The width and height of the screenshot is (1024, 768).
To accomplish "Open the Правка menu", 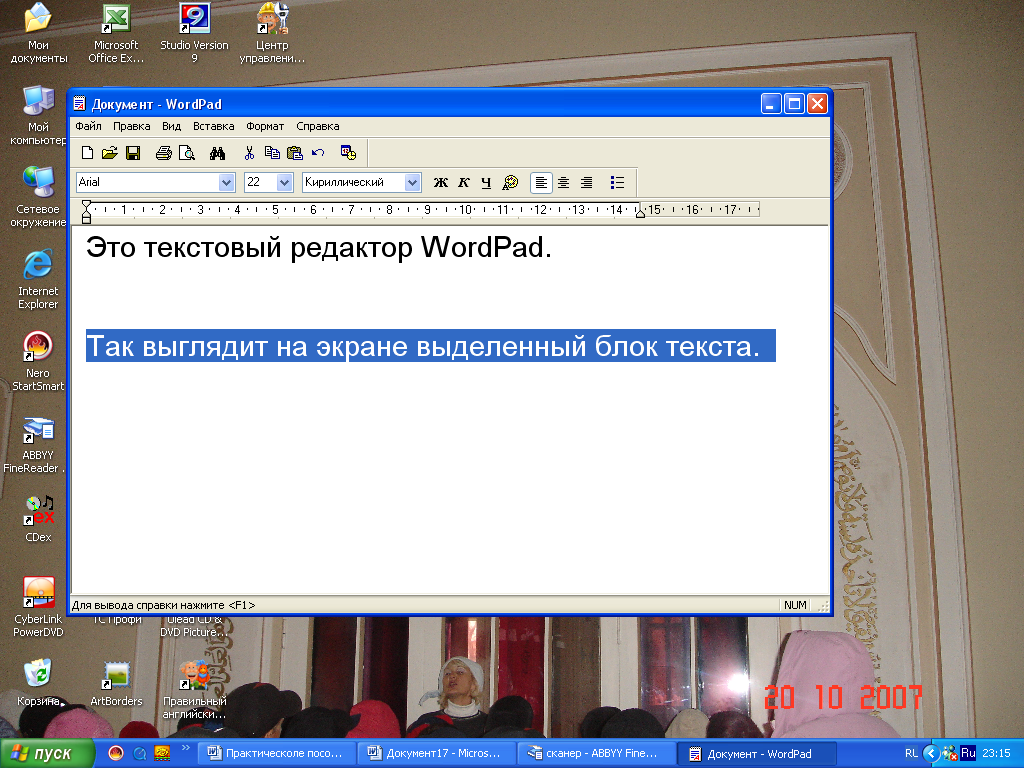I will (x=131, y=127).
